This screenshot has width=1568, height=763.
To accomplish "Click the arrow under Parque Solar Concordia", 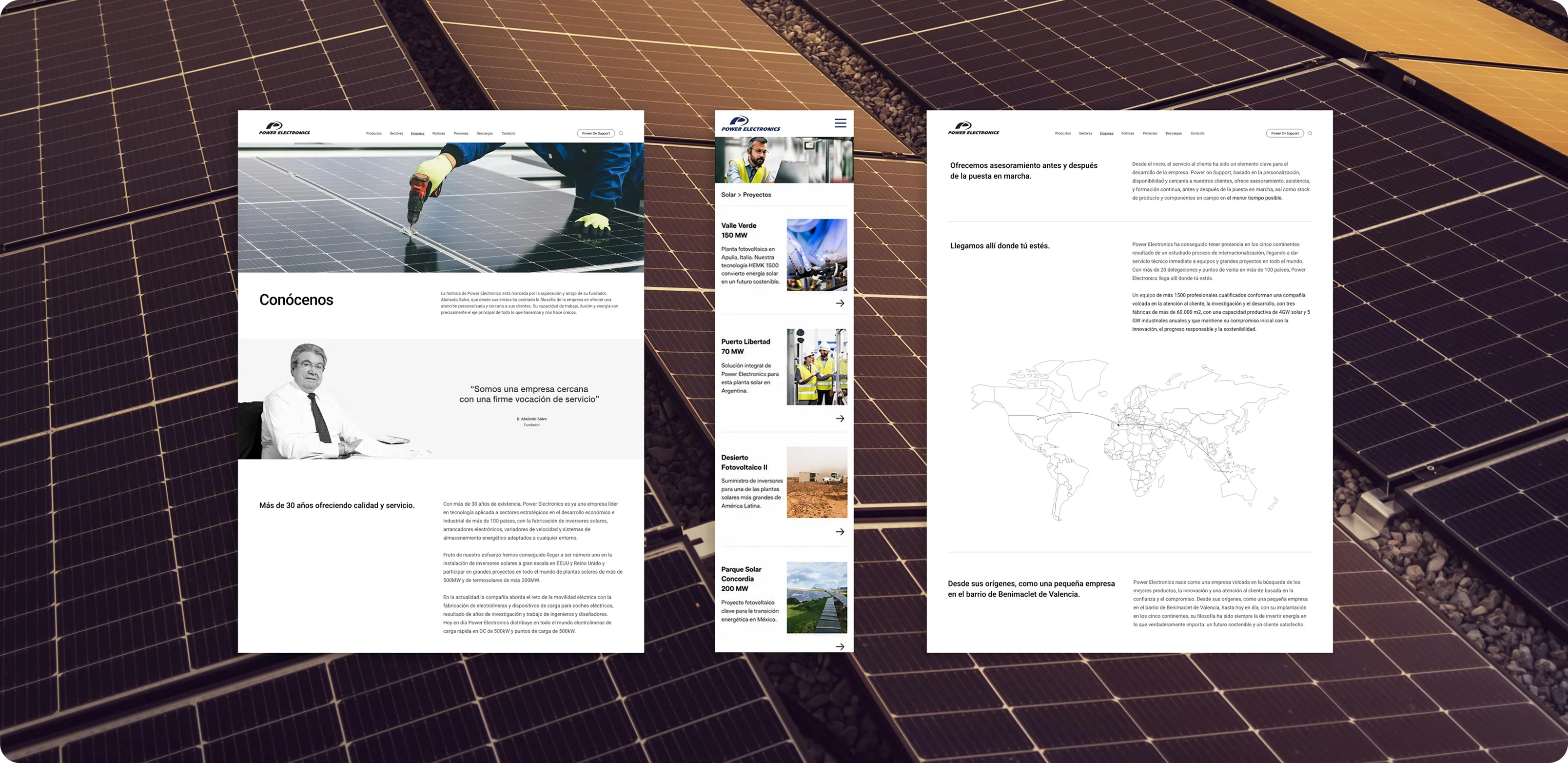I will pos(840,647).
